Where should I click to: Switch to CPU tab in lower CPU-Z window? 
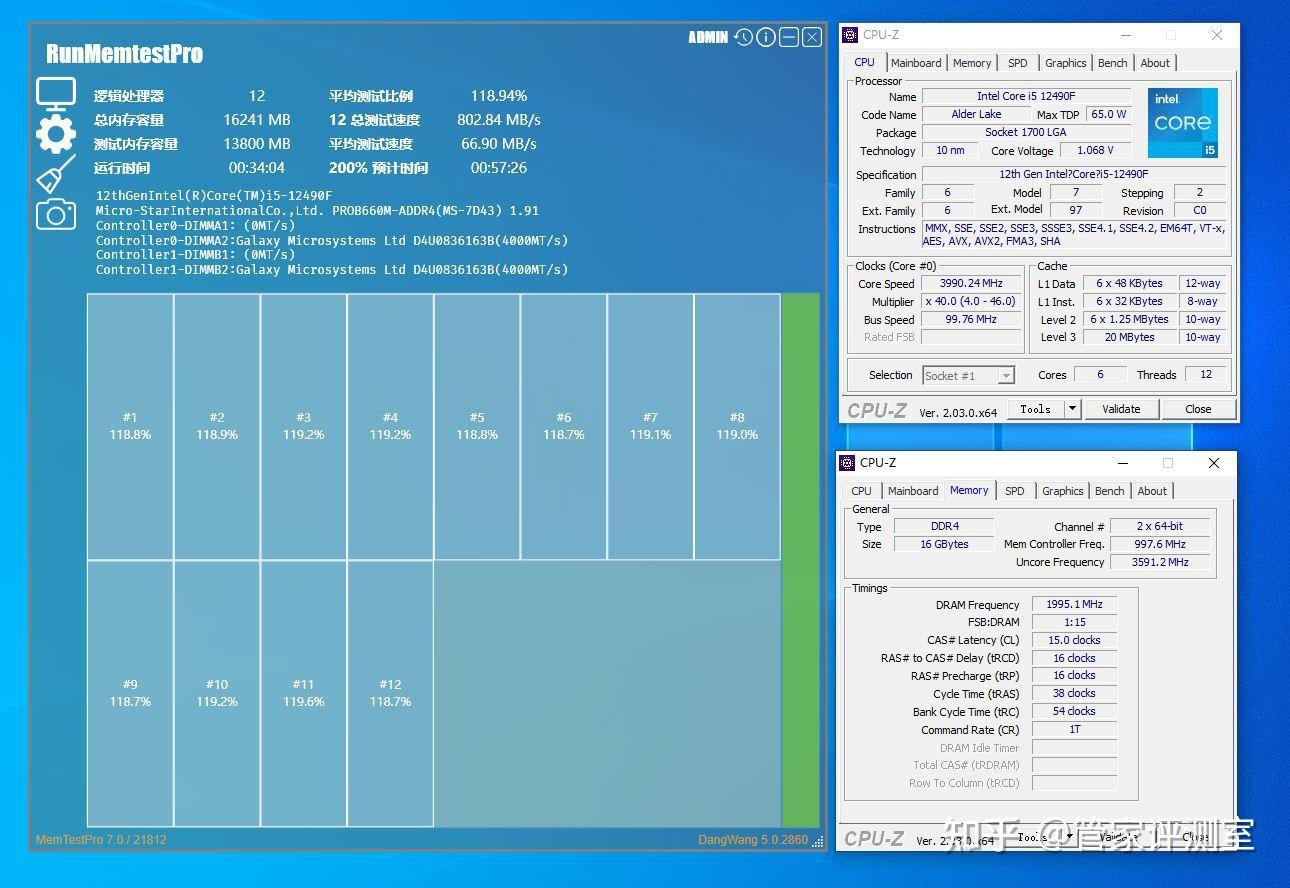click(x=862, y=491)
